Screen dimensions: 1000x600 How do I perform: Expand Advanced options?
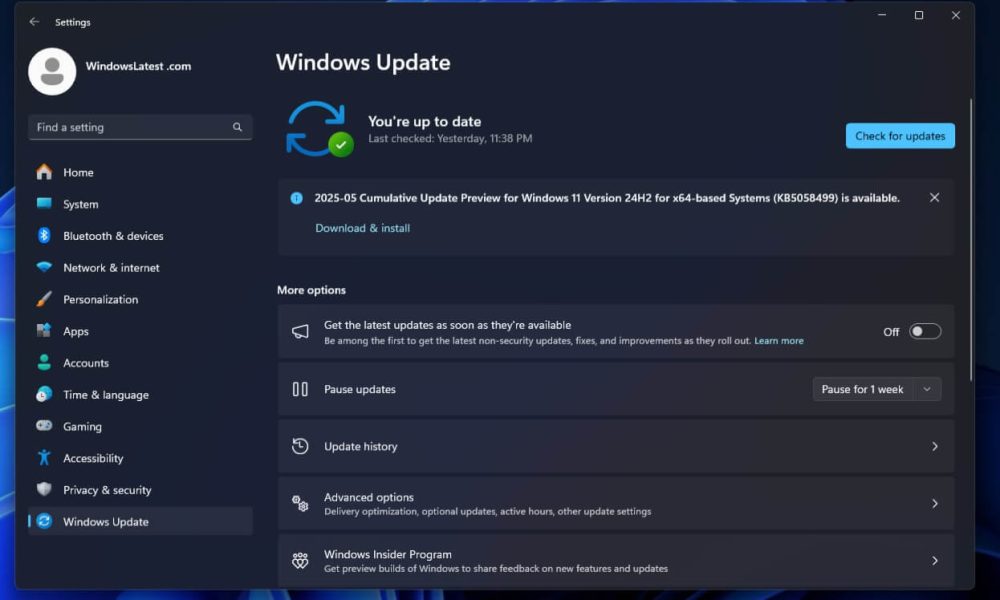pos(615,503)
